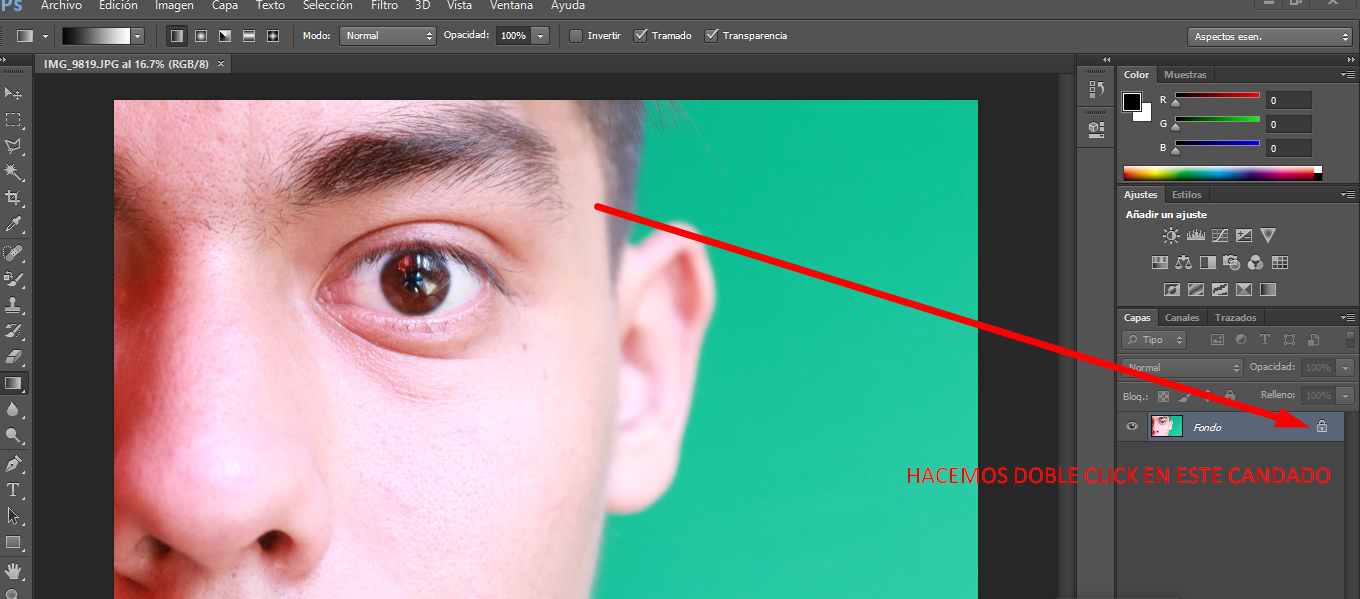Select the Eyedropper tool

14,224
